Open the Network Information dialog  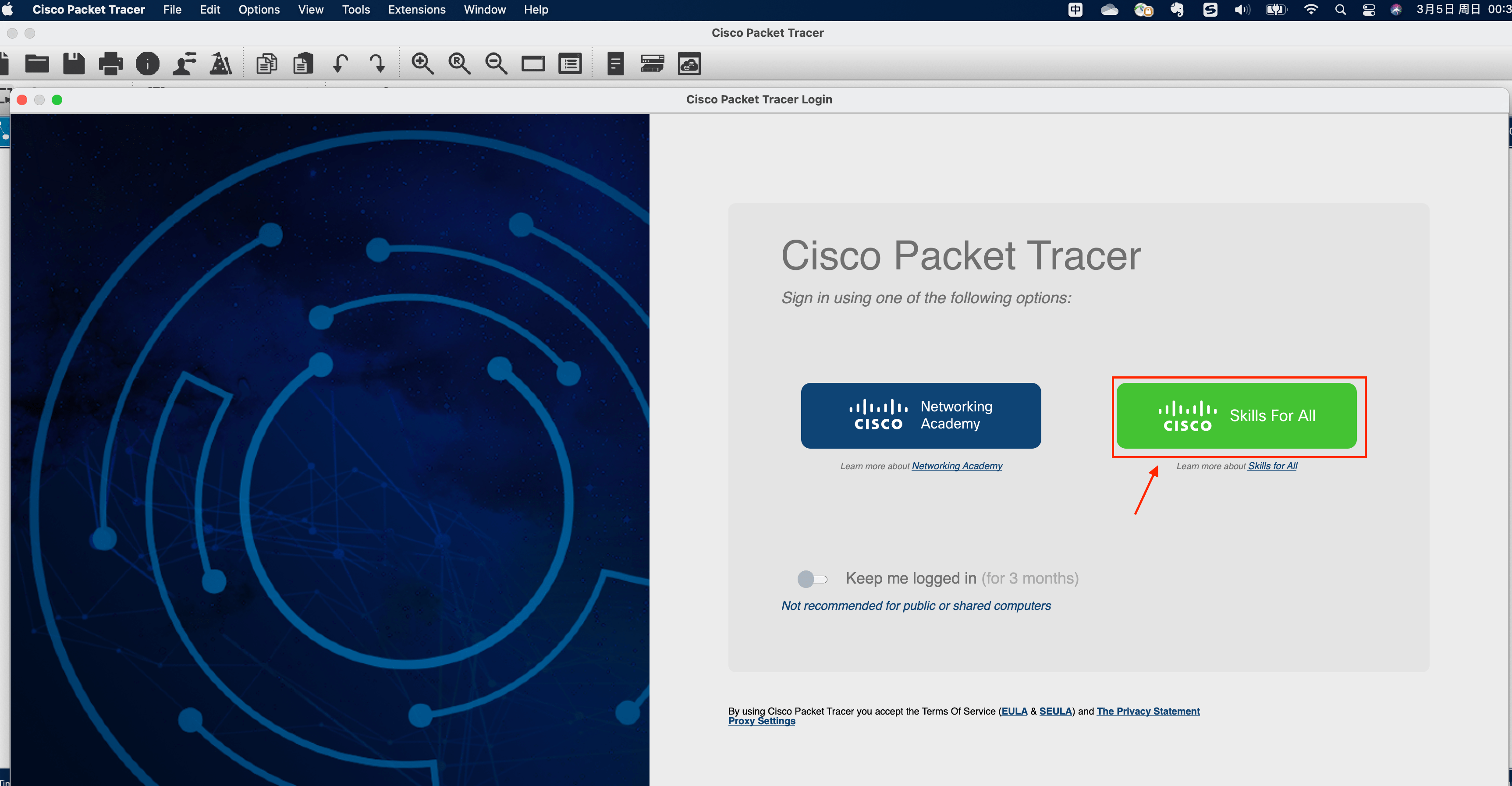click(147, 64)
